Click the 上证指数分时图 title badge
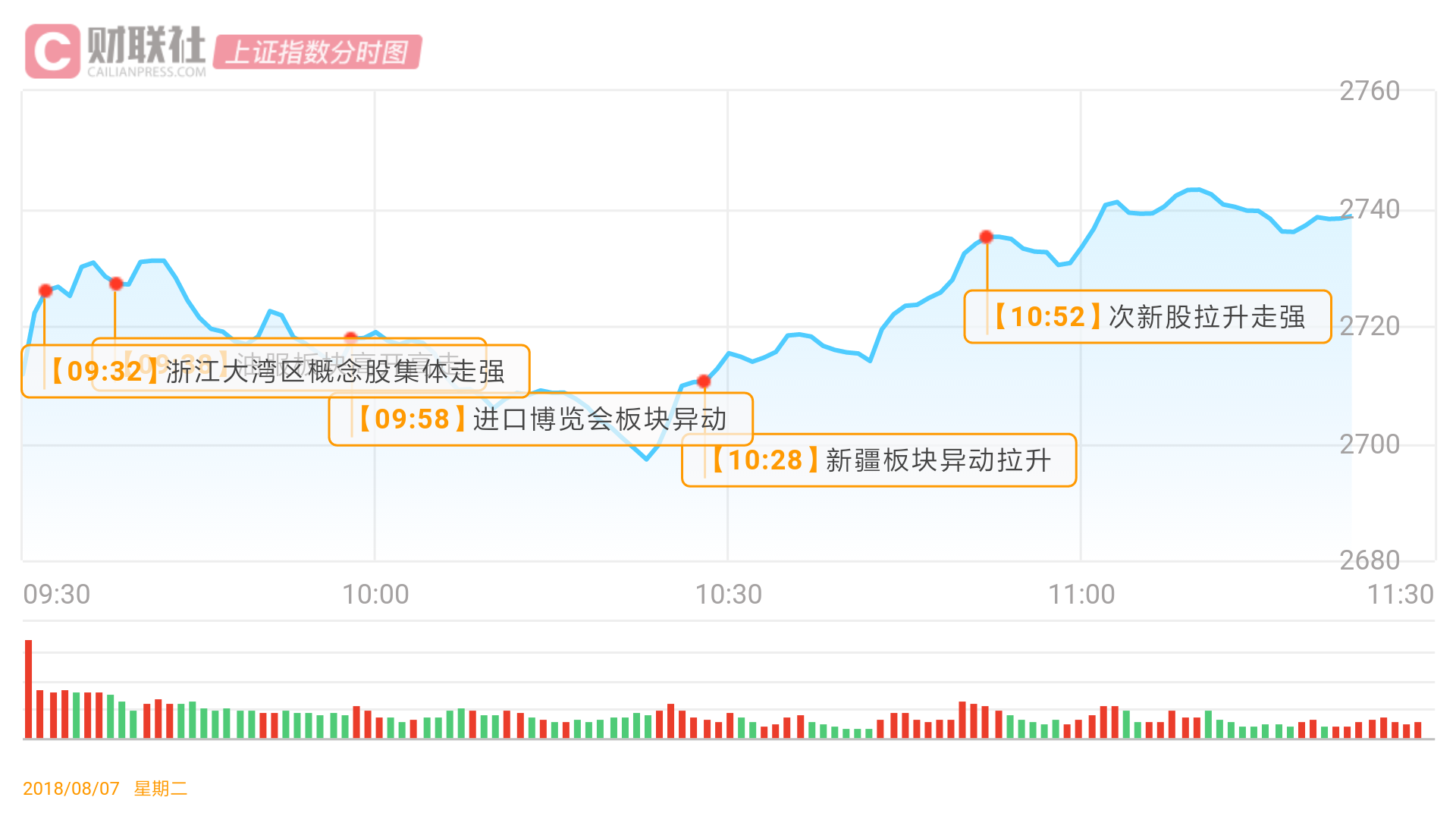 (317, 52)
